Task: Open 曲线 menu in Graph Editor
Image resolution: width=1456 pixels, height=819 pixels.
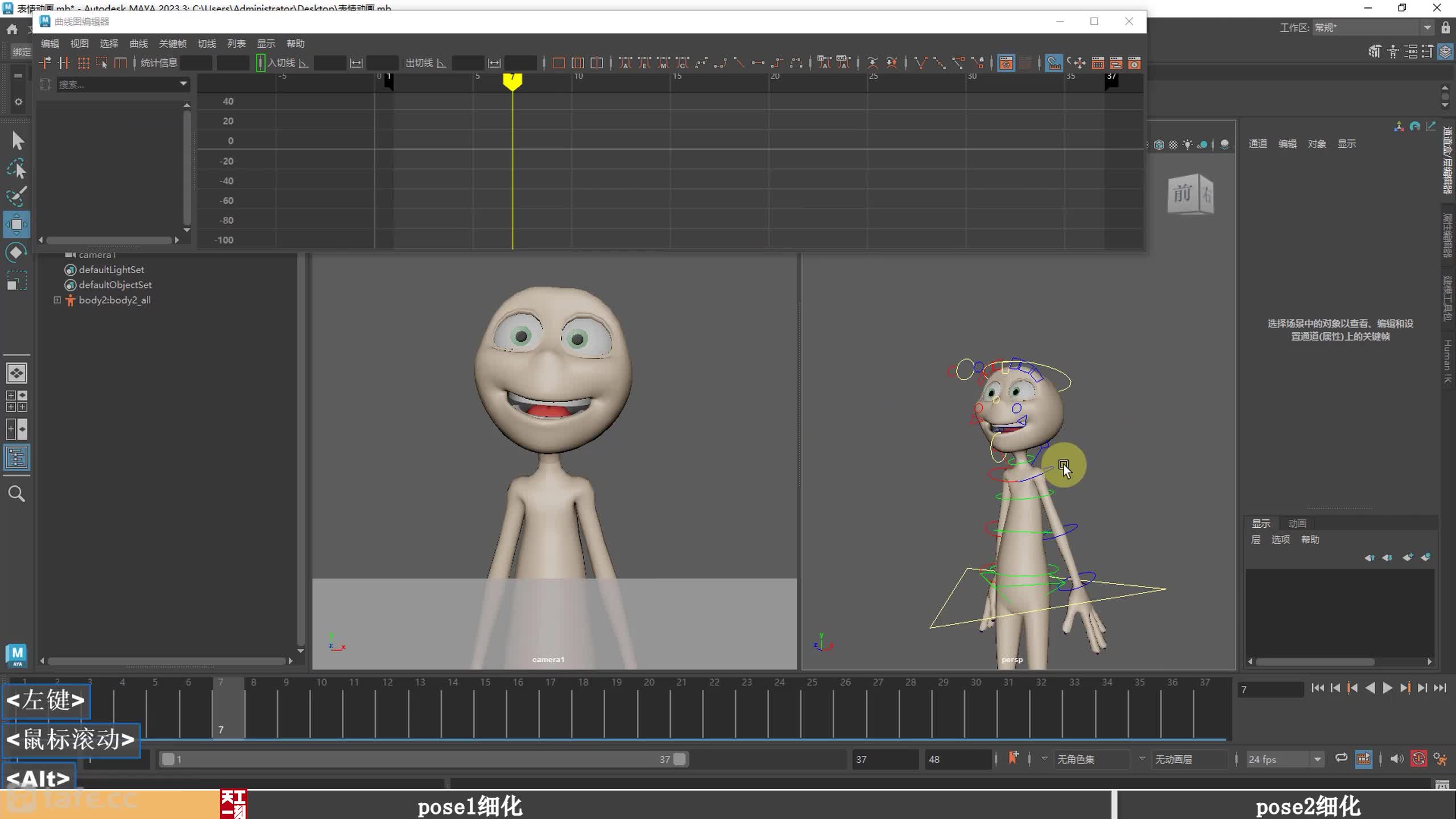Action: [139, 44]
